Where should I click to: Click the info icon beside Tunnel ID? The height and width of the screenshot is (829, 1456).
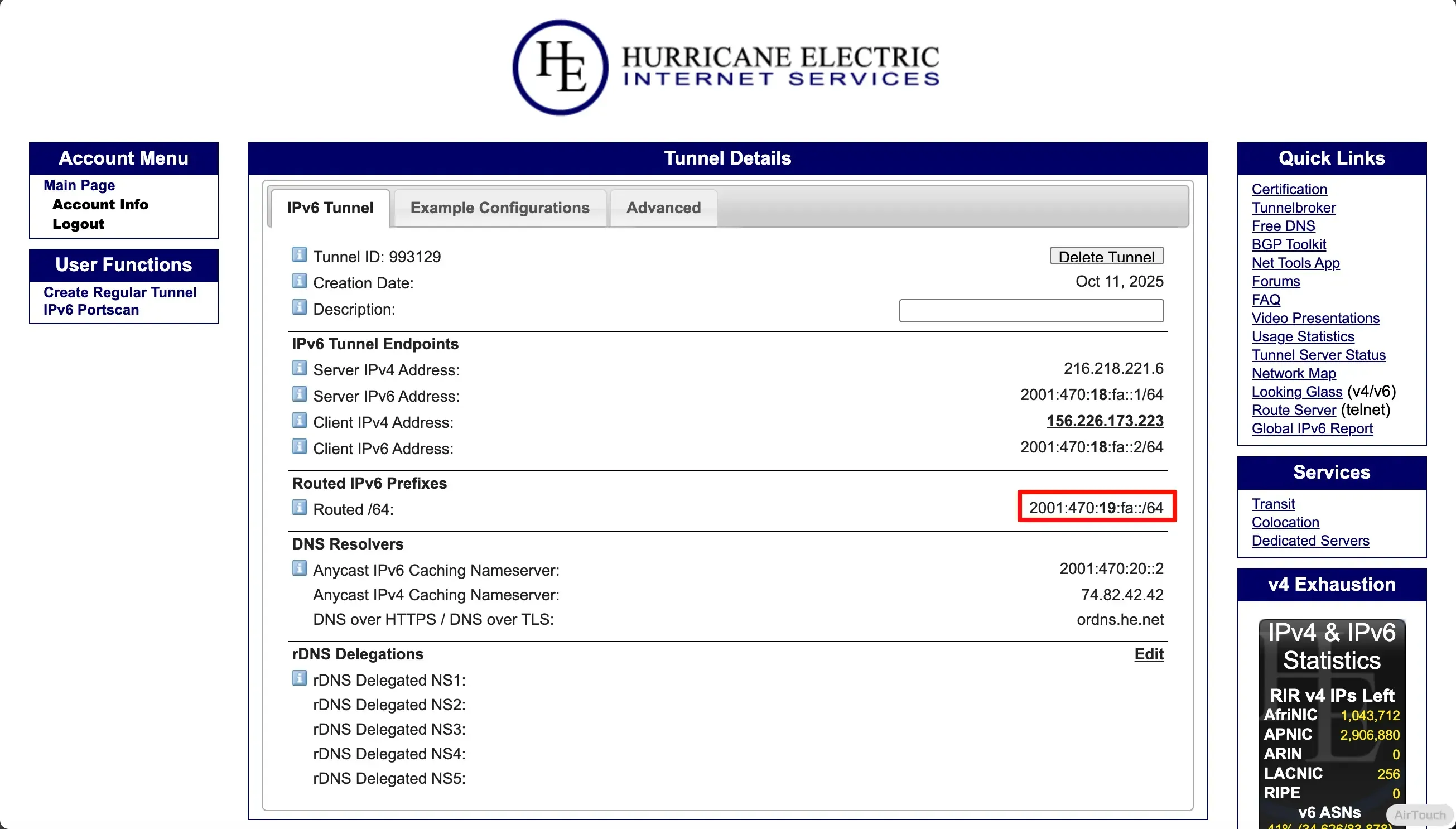point(300,254)
